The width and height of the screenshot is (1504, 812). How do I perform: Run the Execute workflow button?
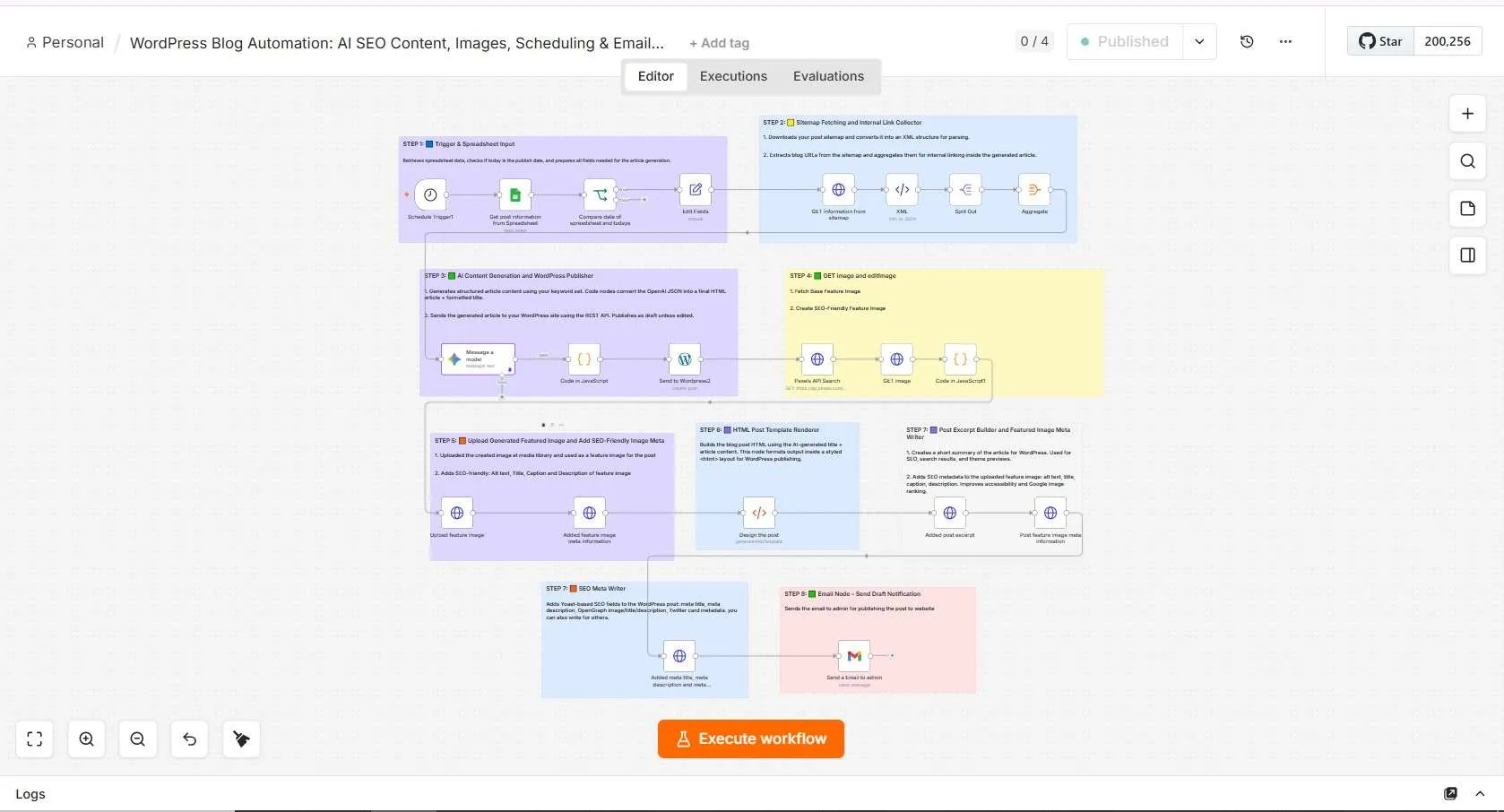(x=751, y=739)
